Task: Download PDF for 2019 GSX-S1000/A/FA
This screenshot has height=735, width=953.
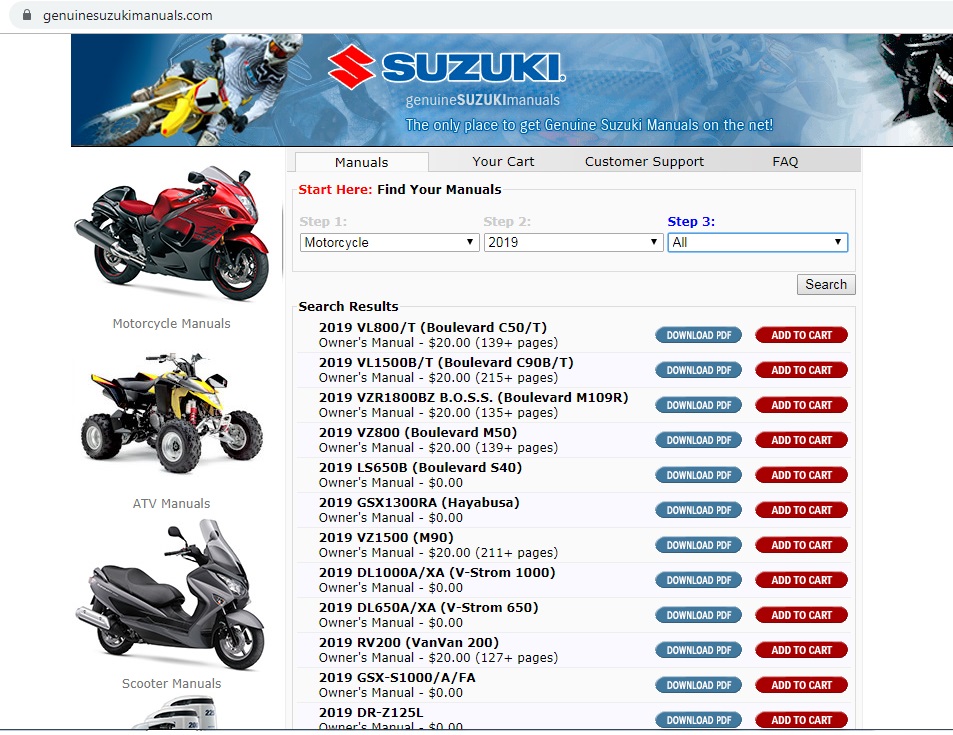Action: point(698,685)
